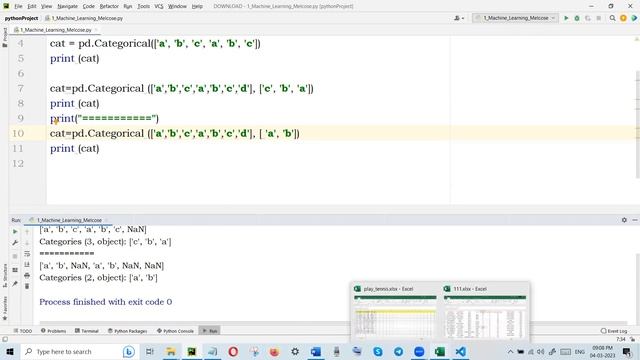Open the 1_Machine_Learning_Melcose run configuration dropdown

pos(516,18)
